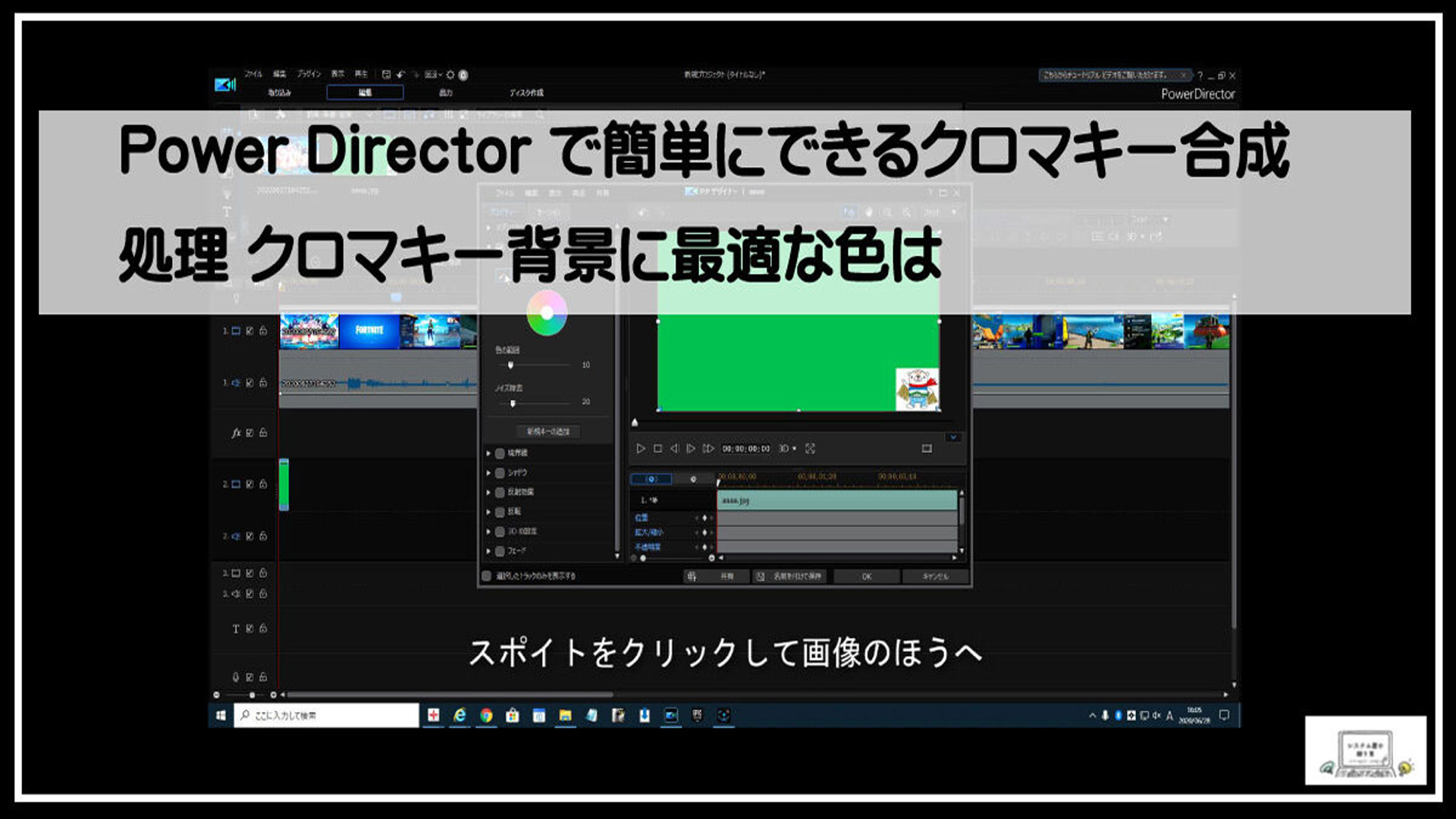1456x819 pixels.
Task: Click the キャンセル cancel button
Action: coord(936,576)
